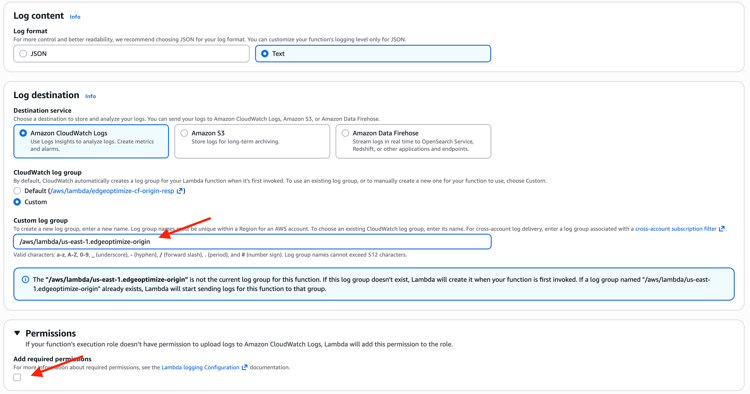Click the 'CloudWatch log group' label
Viewport: 750px width, 394px height.
pyautogui.click(x=47, y=172)
